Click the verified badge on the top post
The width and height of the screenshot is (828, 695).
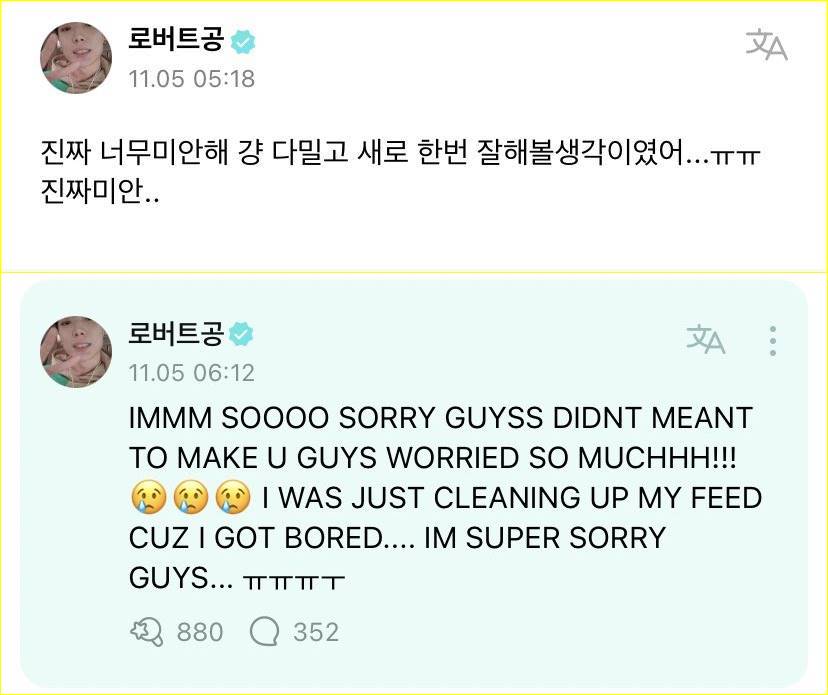243,42
